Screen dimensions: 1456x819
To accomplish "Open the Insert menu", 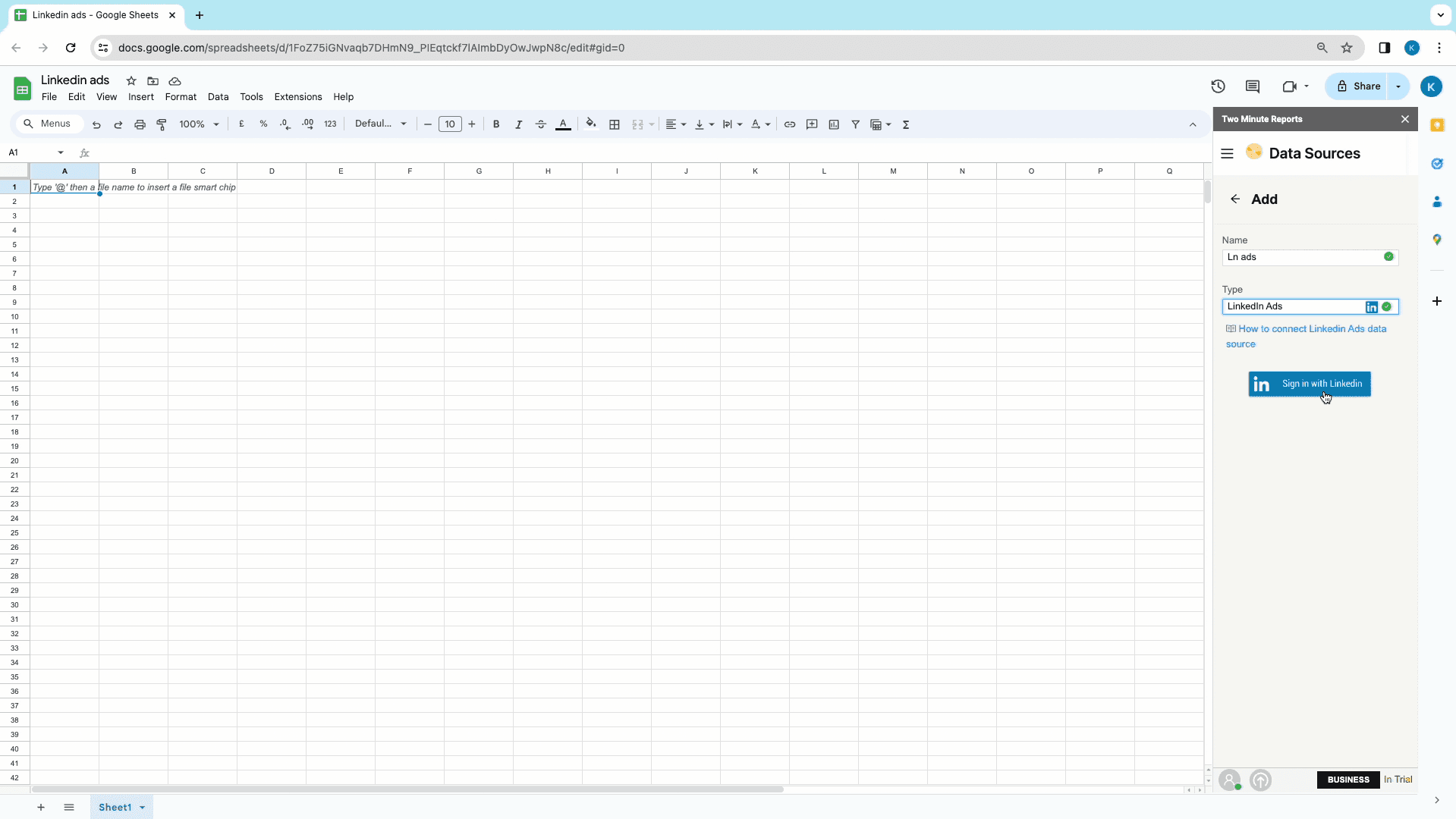I will [x=141, y=97].
